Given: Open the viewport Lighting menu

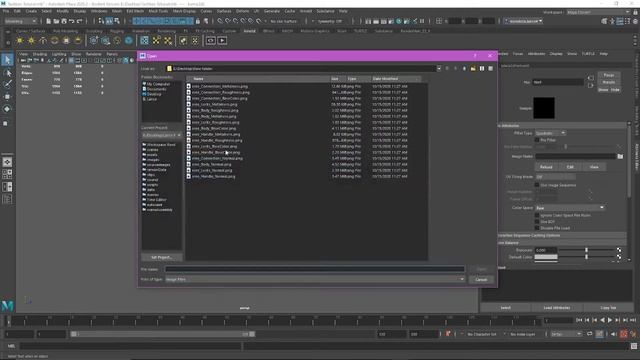Looking at the screenshot, I should [59, 54].
